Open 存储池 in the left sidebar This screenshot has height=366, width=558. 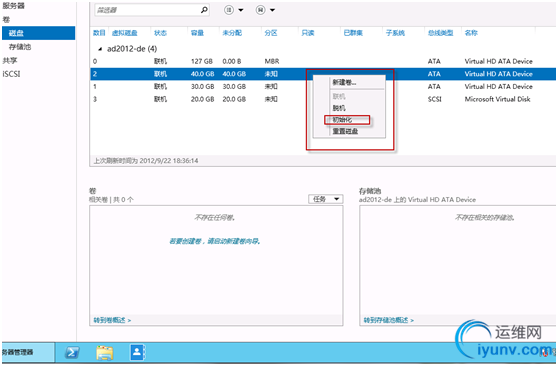(20, 47)
